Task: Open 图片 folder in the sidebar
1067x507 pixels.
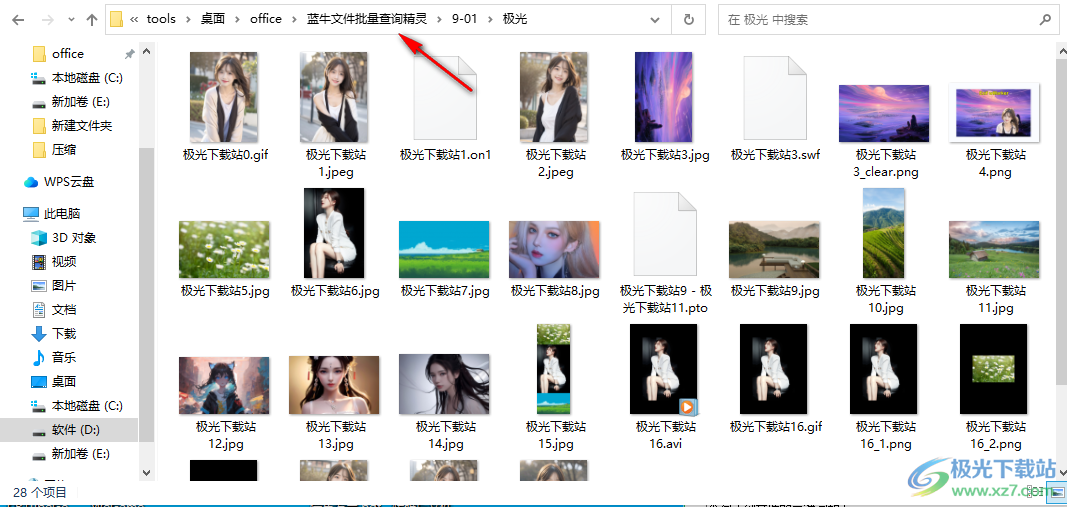Action: pyautogui.click(x=63, y=285)
